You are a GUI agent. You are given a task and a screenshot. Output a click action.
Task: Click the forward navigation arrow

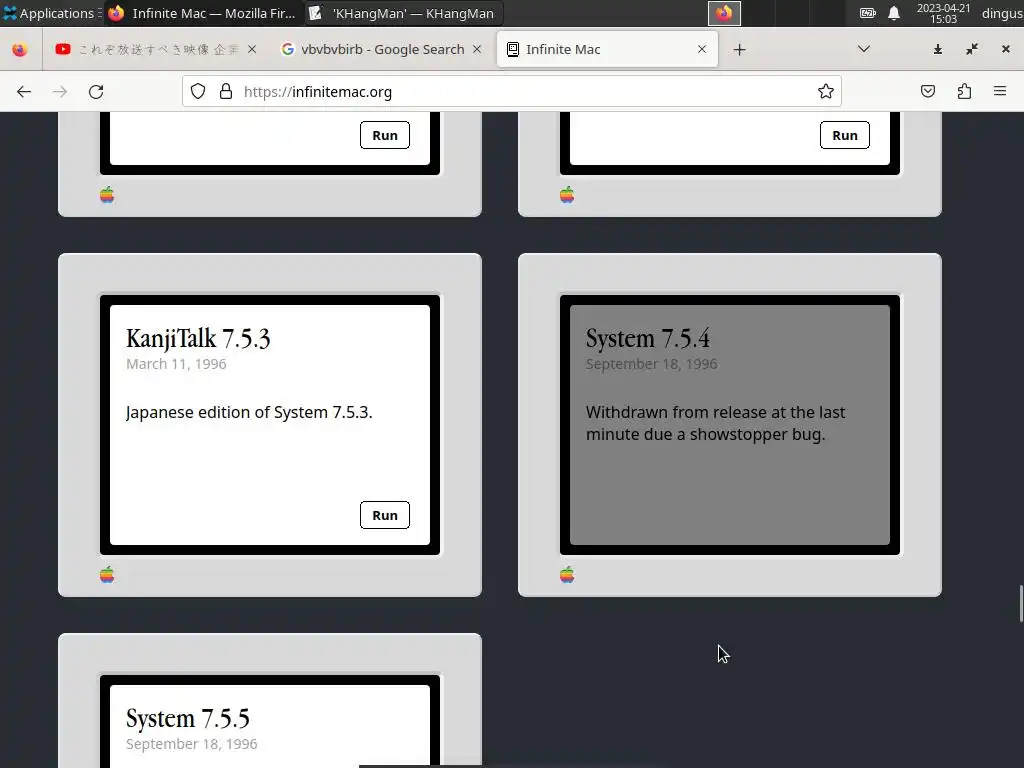tap(60, 91)
